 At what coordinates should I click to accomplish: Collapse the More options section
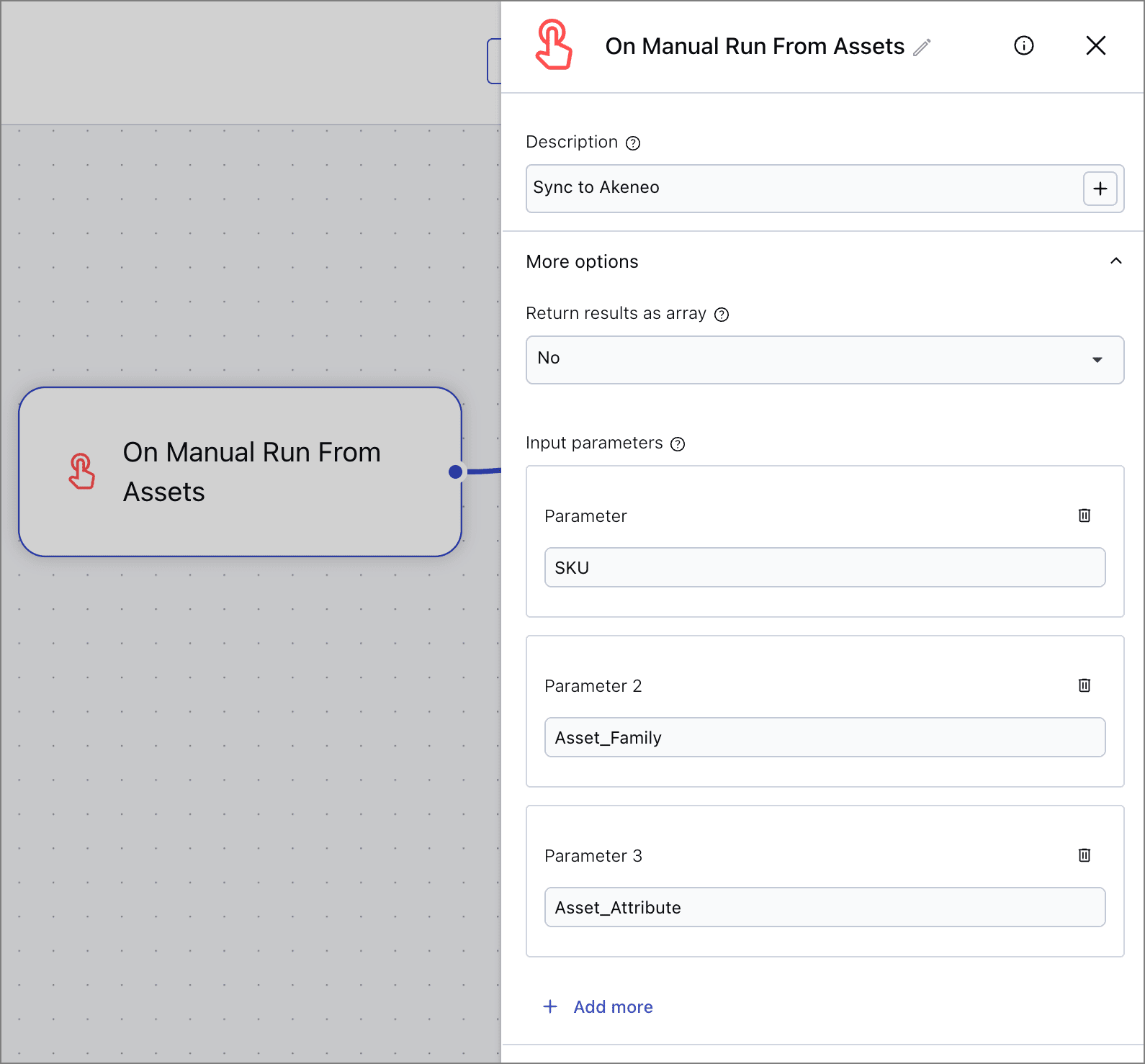[x=1115, y=261]
